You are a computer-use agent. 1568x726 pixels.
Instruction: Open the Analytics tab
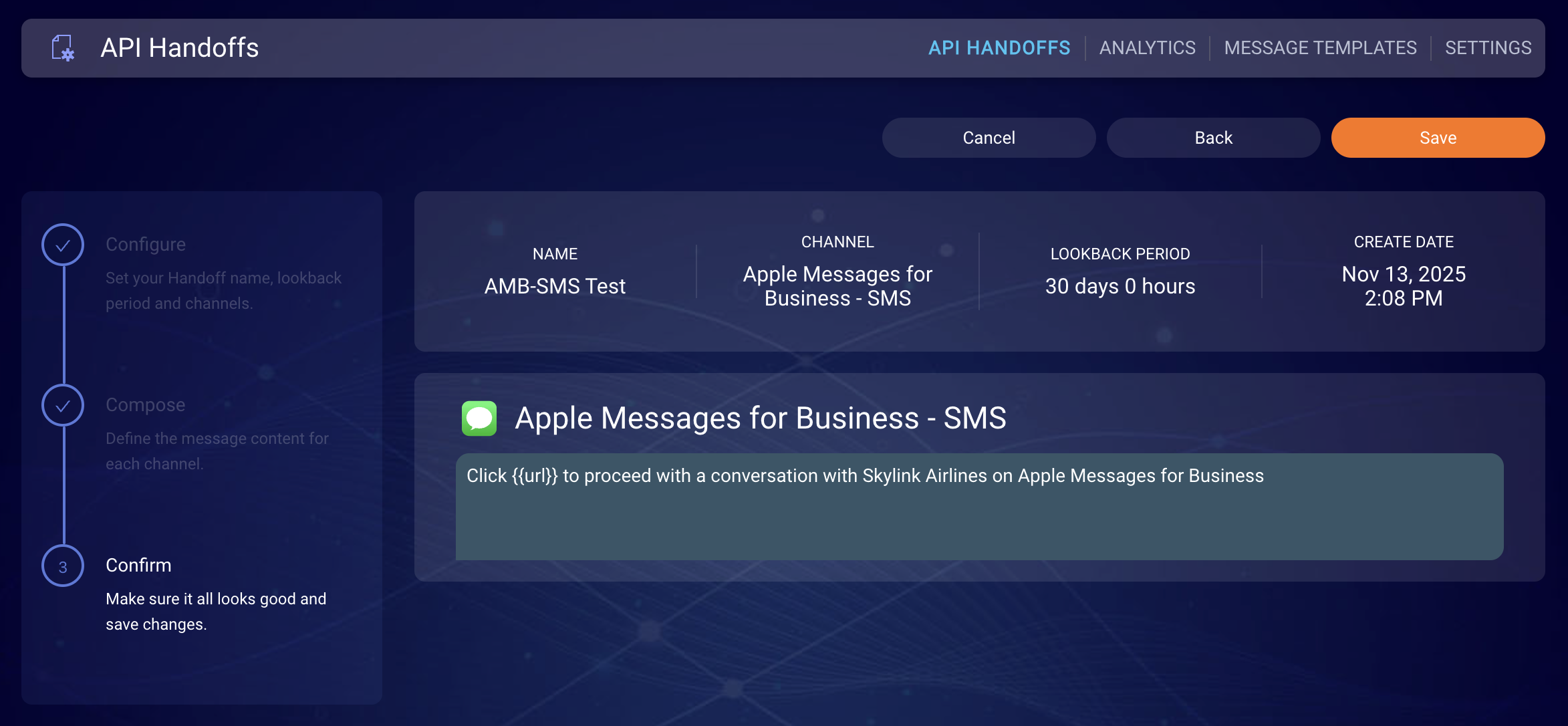[1147, 48]
